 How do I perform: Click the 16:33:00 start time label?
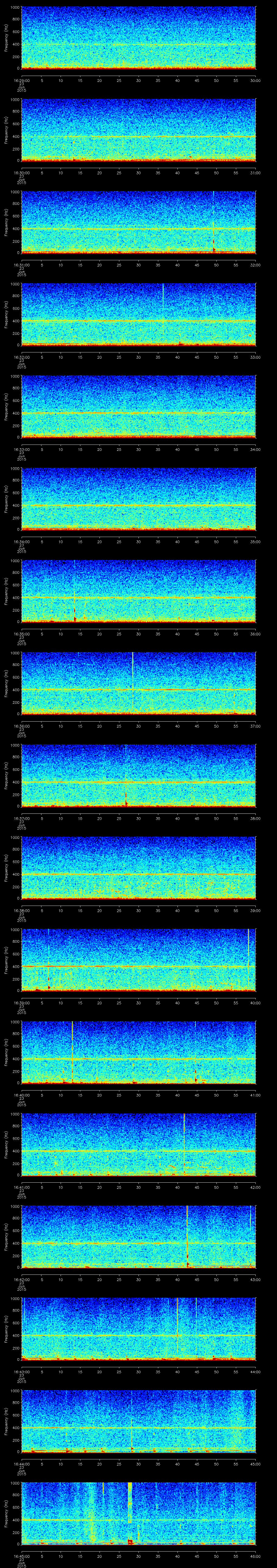21,449
